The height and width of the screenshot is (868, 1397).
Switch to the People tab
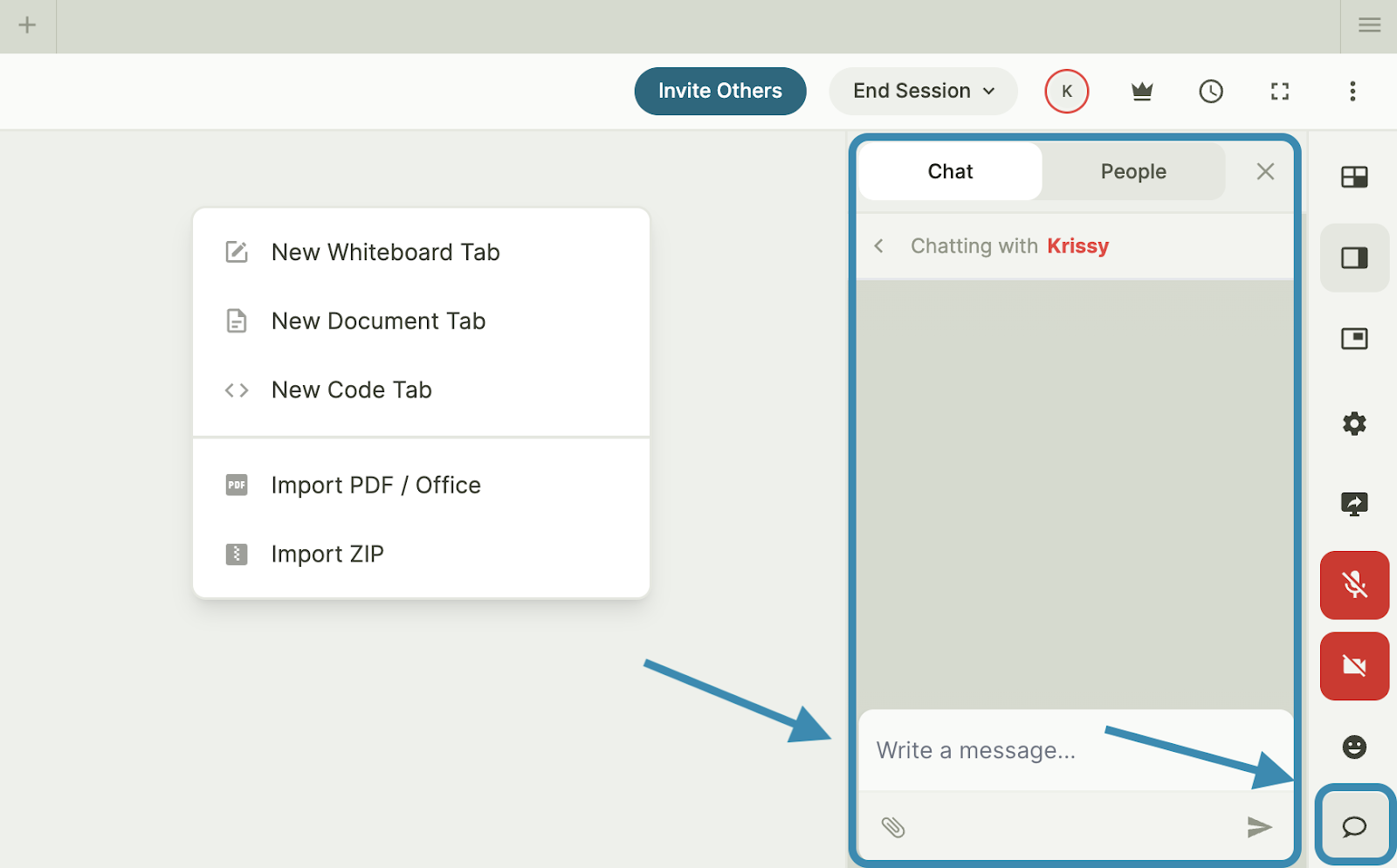1132,171
